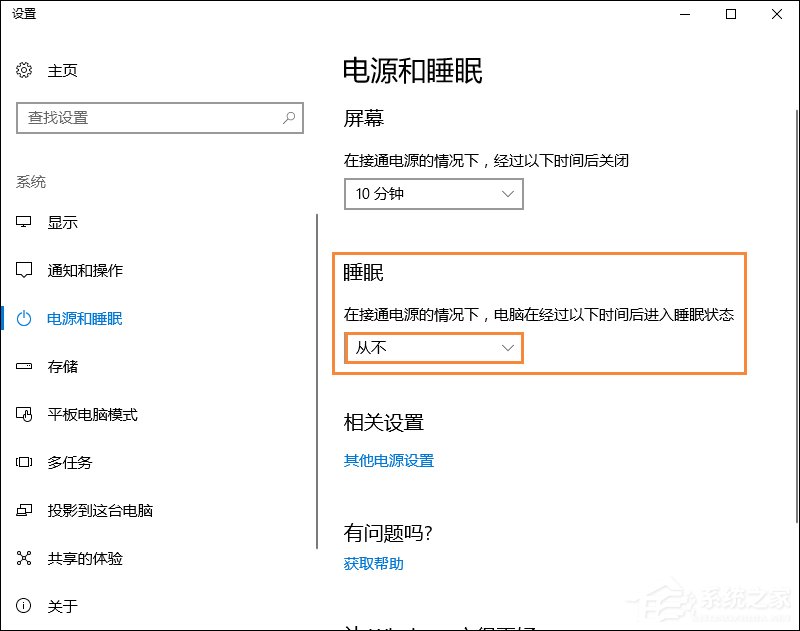Open 存储 (Storage) via the drive icon

22,366
